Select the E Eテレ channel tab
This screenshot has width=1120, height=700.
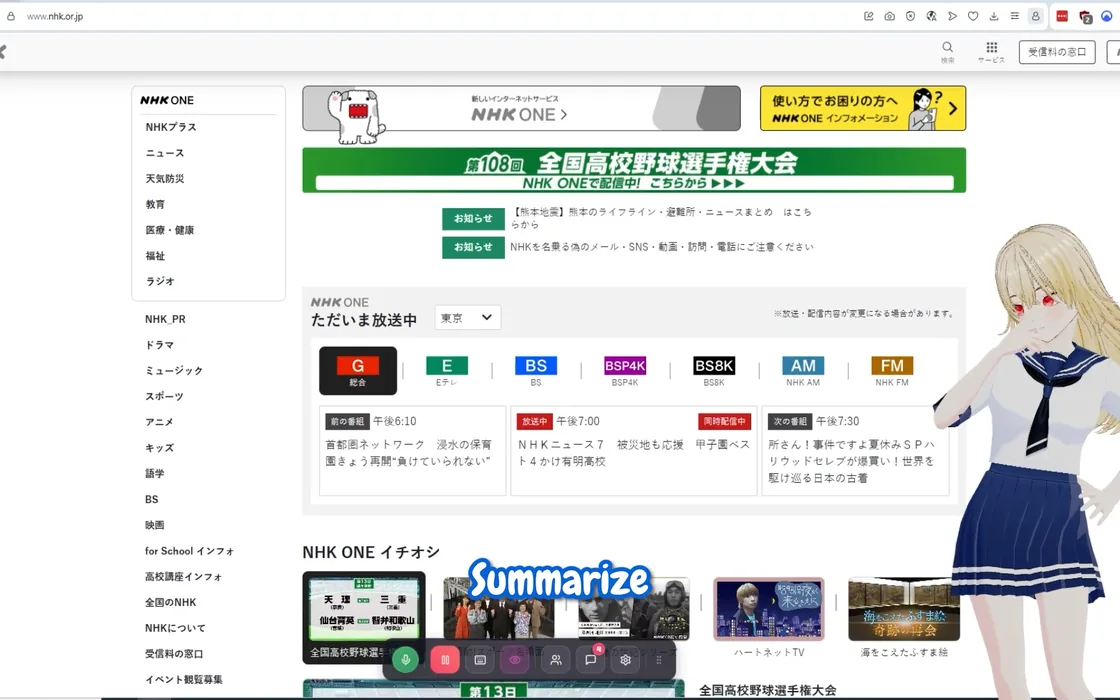[x=446, y=371]
